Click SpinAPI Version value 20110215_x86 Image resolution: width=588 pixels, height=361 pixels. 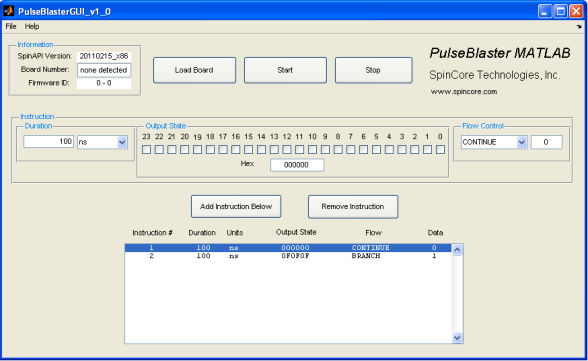(x=104, y=56)
